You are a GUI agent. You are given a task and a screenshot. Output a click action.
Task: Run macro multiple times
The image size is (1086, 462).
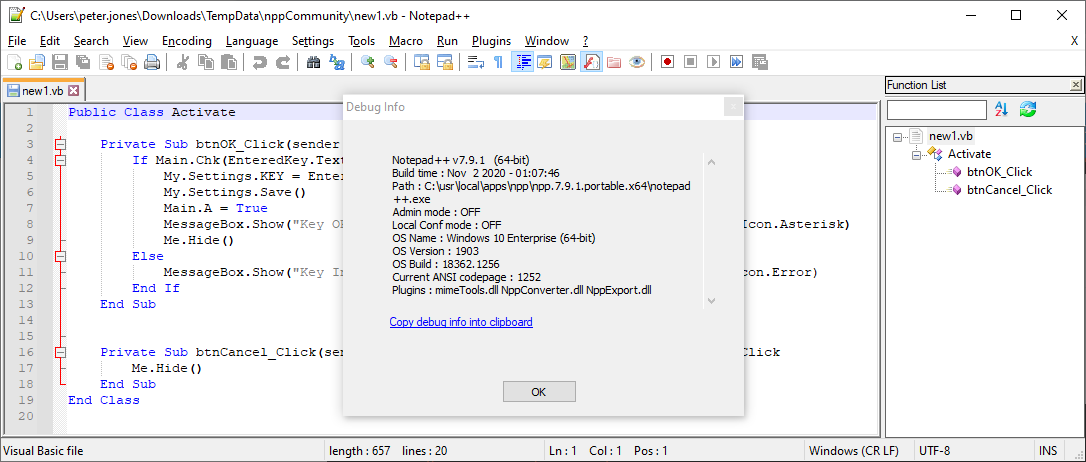[736, 62]
